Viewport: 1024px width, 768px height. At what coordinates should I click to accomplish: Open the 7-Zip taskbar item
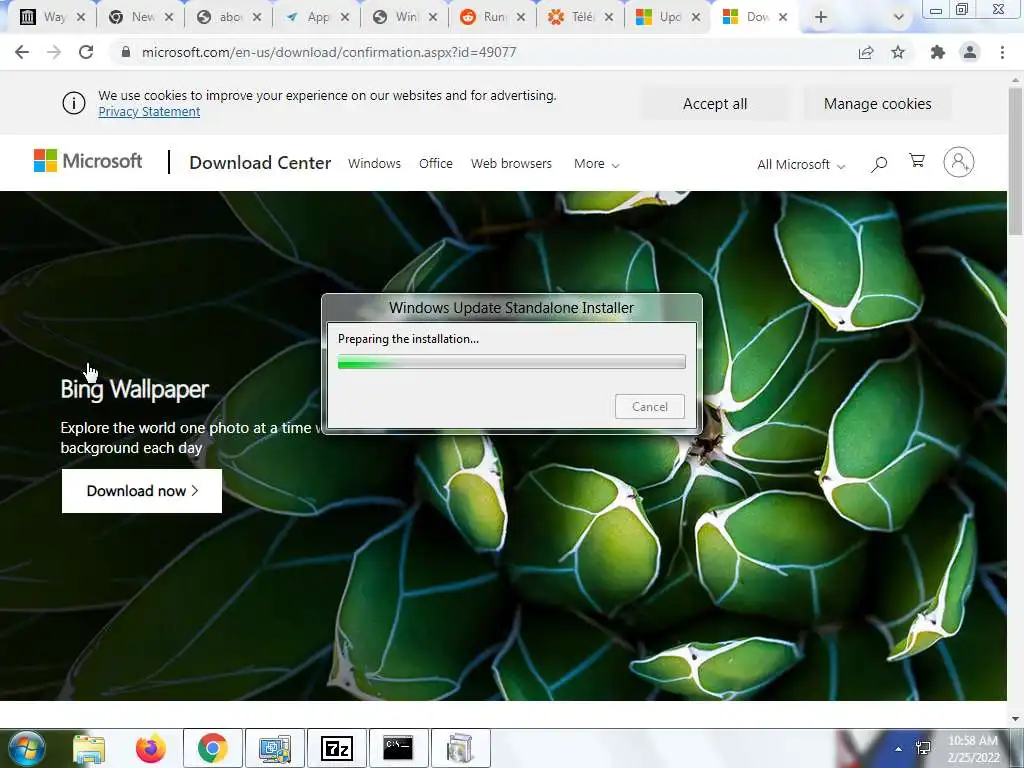(x=337, y=748)
